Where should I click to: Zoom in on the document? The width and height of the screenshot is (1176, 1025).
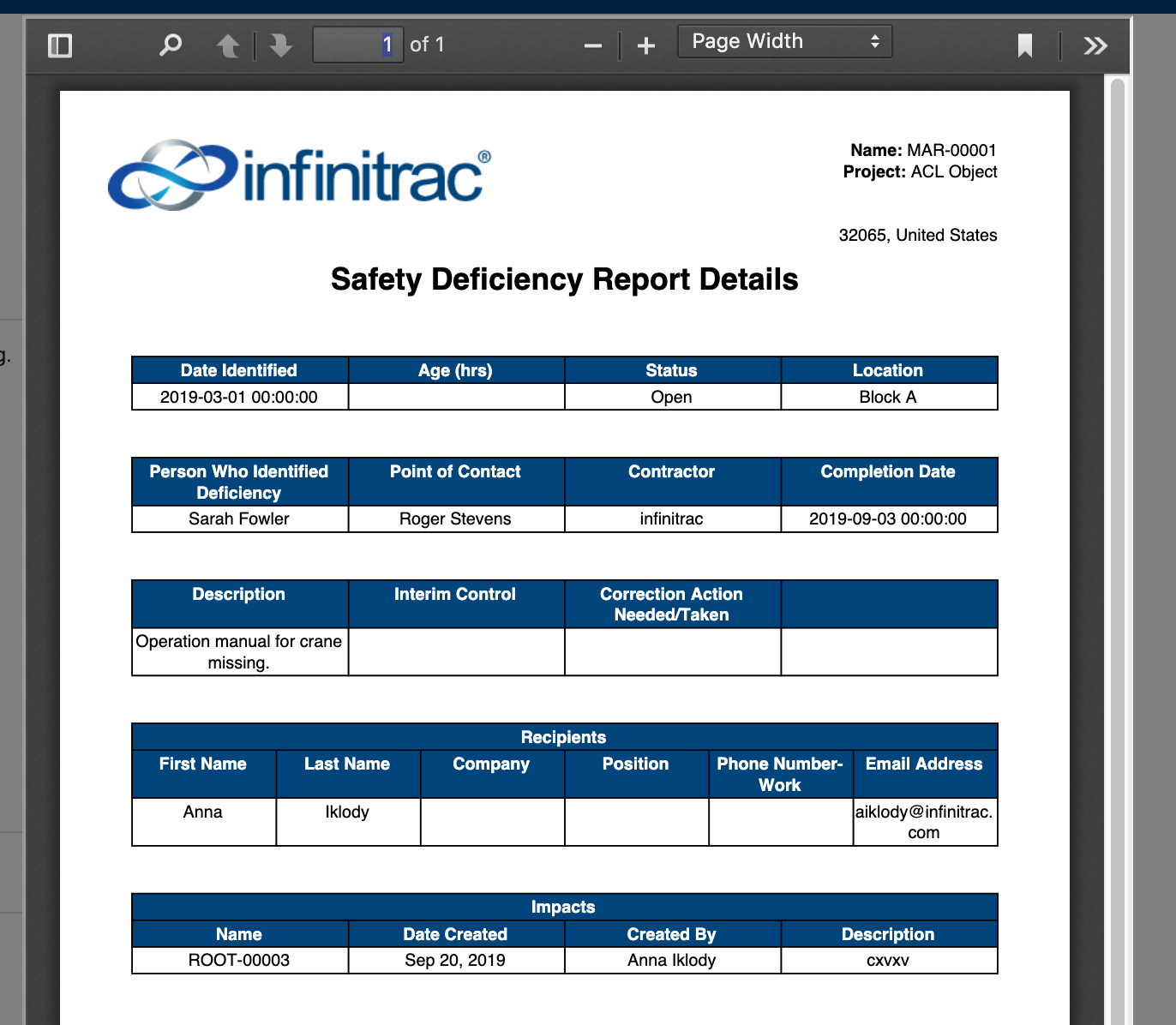pos(646,45)
